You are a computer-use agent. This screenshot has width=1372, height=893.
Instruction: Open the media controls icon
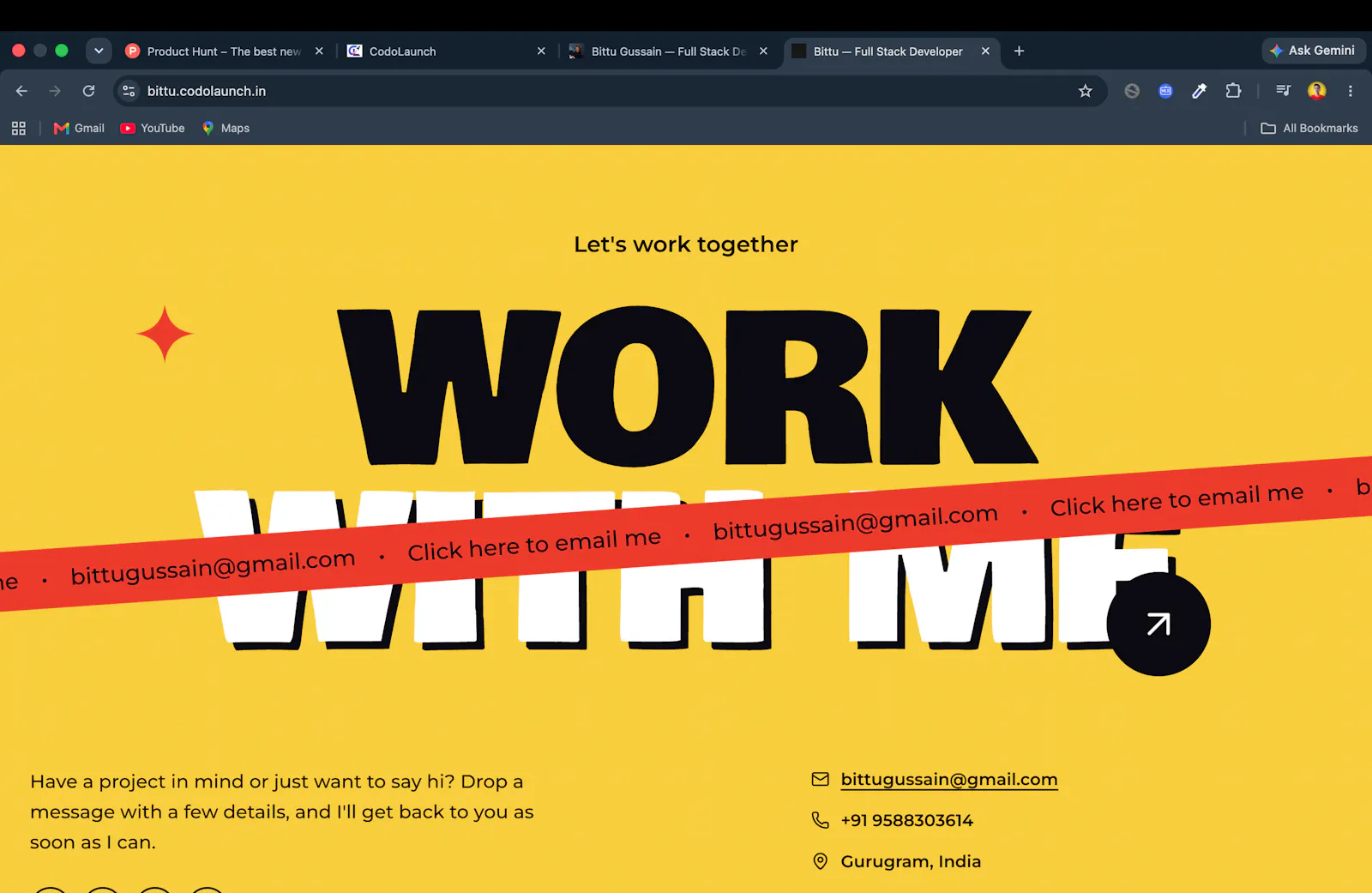pyautogui.click(x=1283, y=91)
